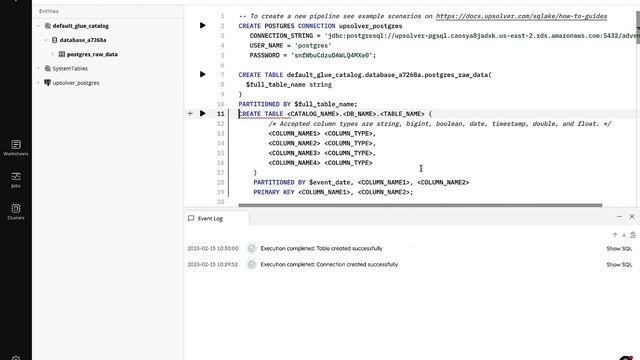Click '$full_table_name string' line
Screen dimensions: 640x360
pyautogui.click(x=289, y=84)
